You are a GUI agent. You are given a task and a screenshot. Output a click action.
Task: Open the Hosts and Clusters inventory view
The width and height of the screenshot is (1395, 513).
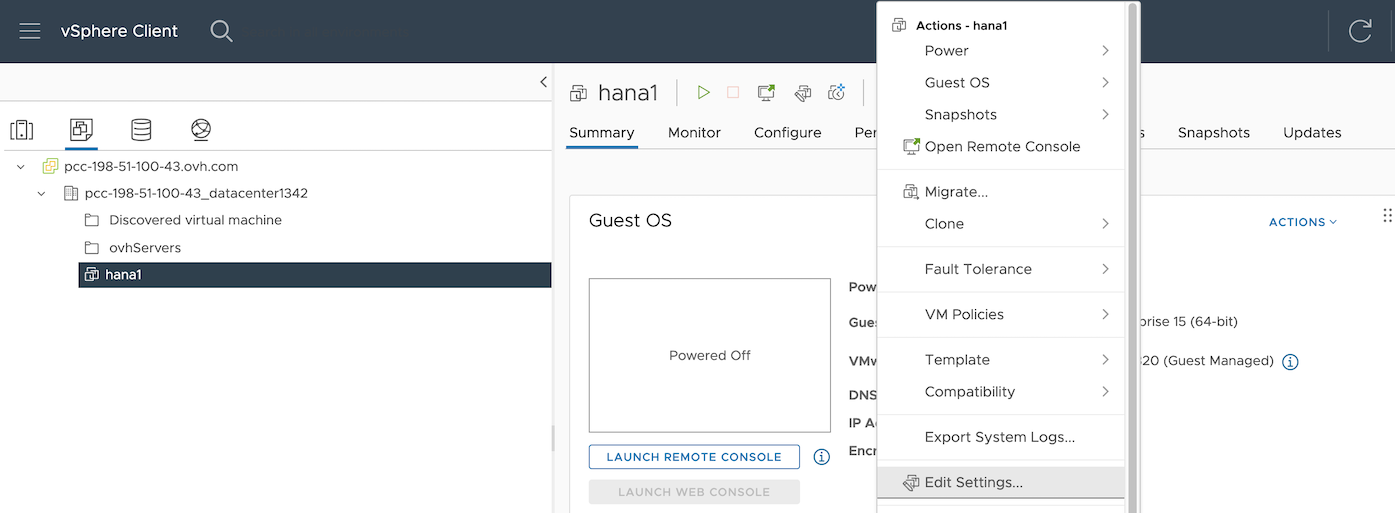(x=22, y=130)
